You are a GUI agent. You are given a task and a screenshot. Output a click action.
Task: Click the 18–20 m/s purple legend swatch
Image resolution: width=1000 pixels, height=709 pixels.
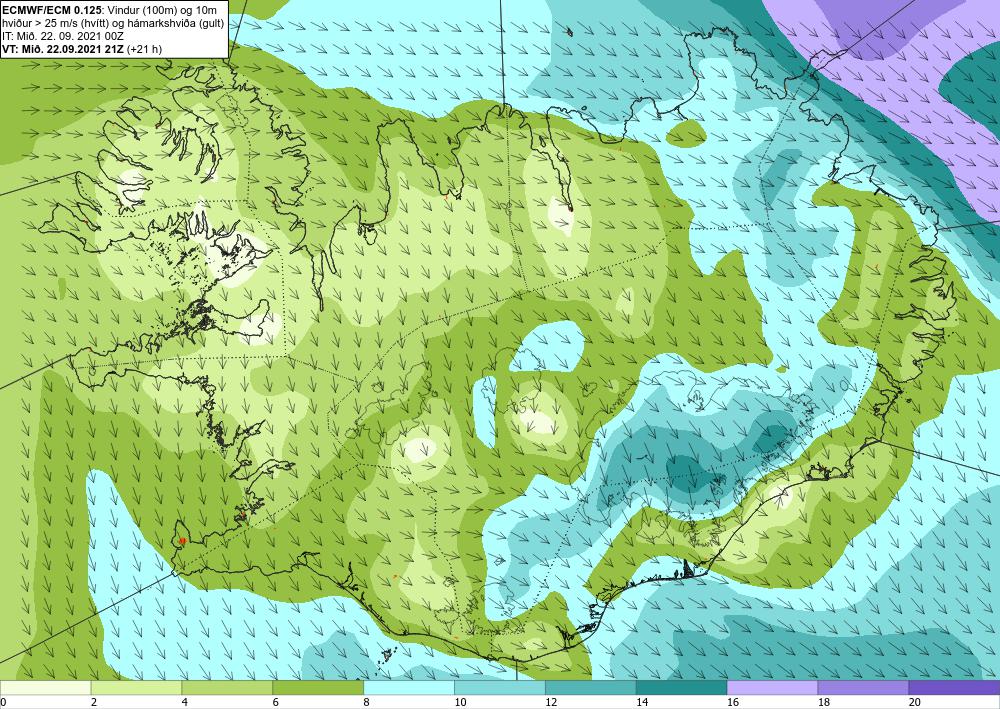[x=864, y=687]
